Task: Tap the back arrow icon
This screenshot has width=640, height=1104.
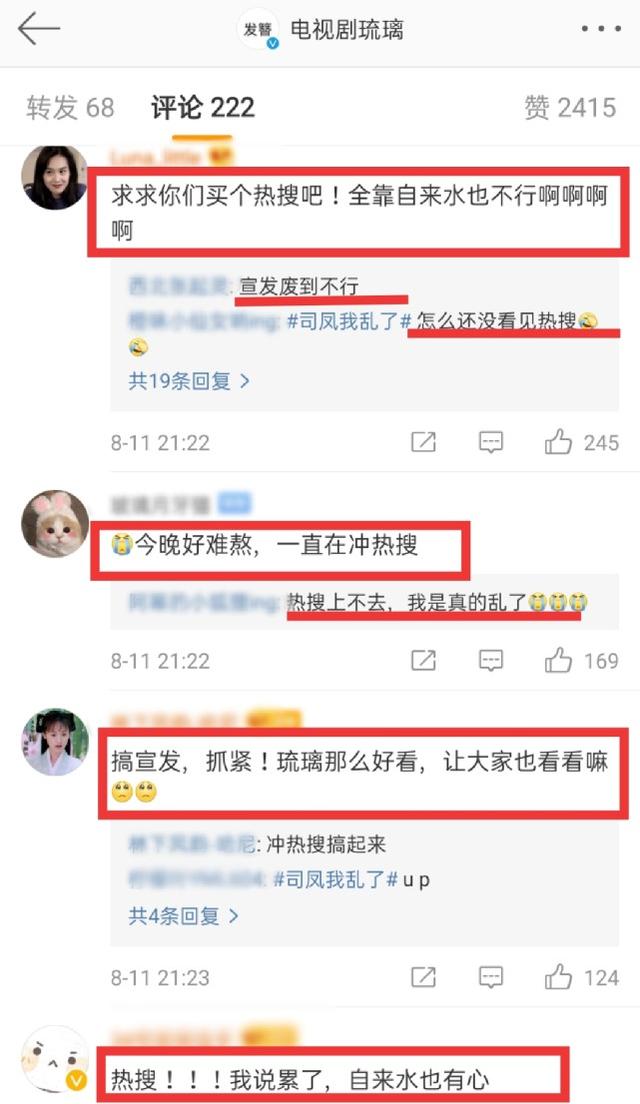Action: coord(39,30)
